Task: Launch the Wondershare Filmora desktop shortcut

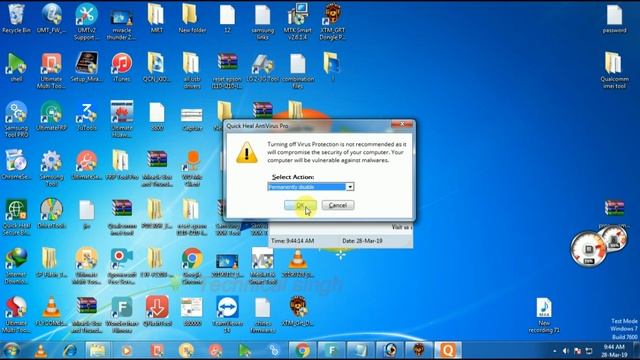Action: [122, 314]
